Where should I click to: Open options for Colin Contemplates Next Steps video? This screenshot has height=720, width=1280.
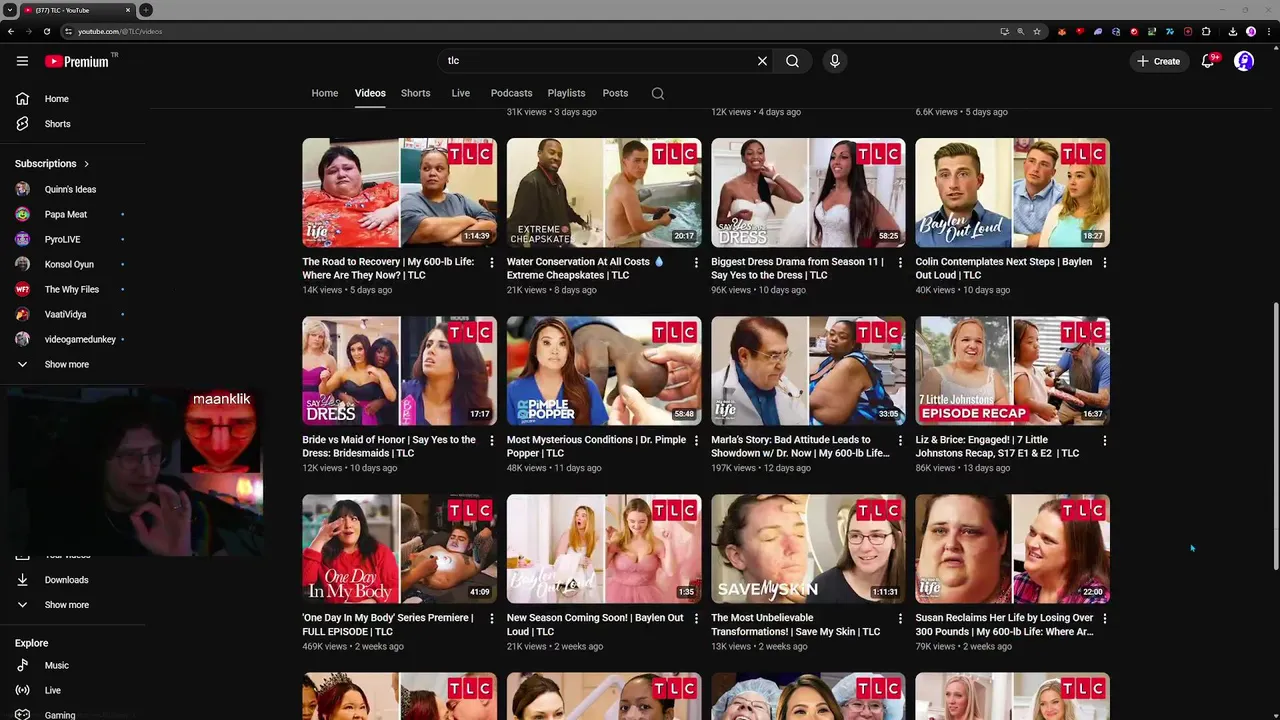[x=1104, y=262]
